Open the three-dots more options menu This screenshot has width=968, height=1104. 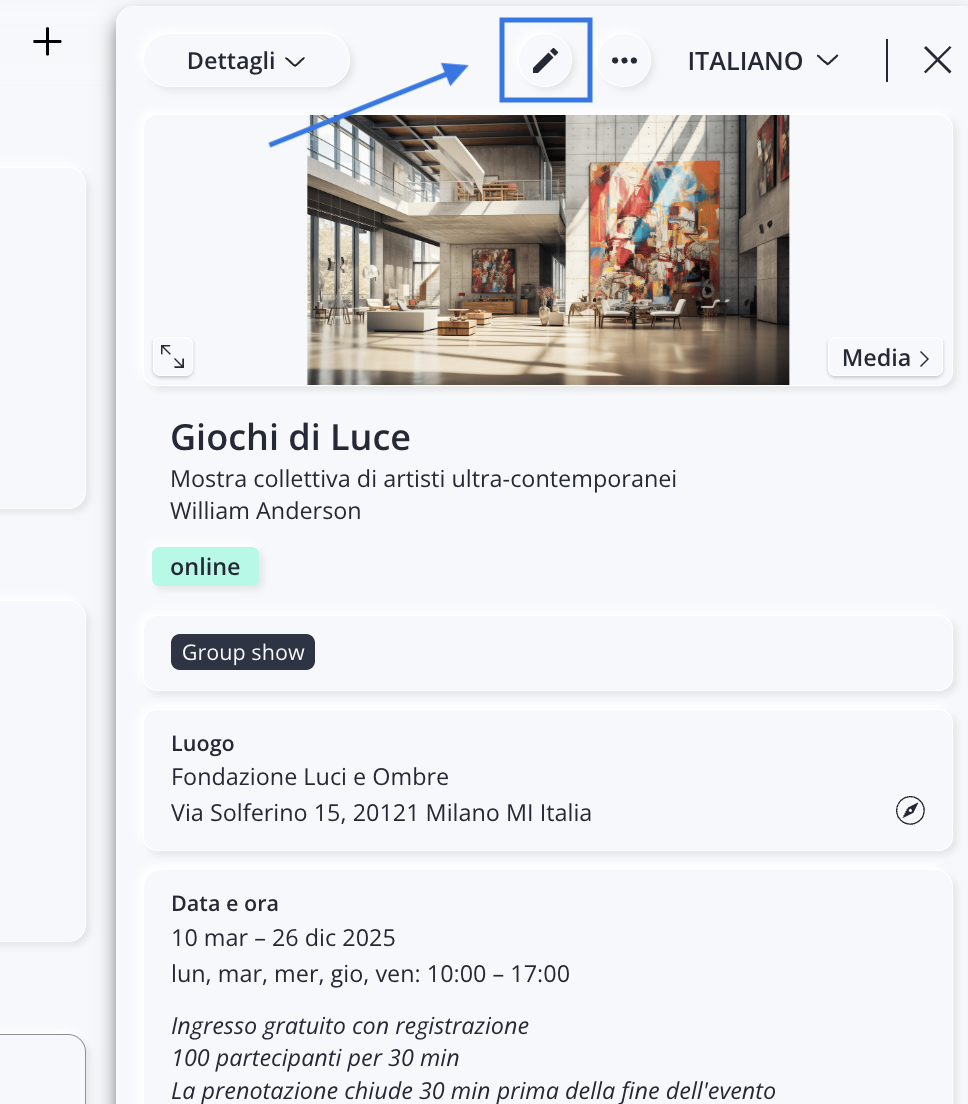pyautogui.click(x=624, y=61)
